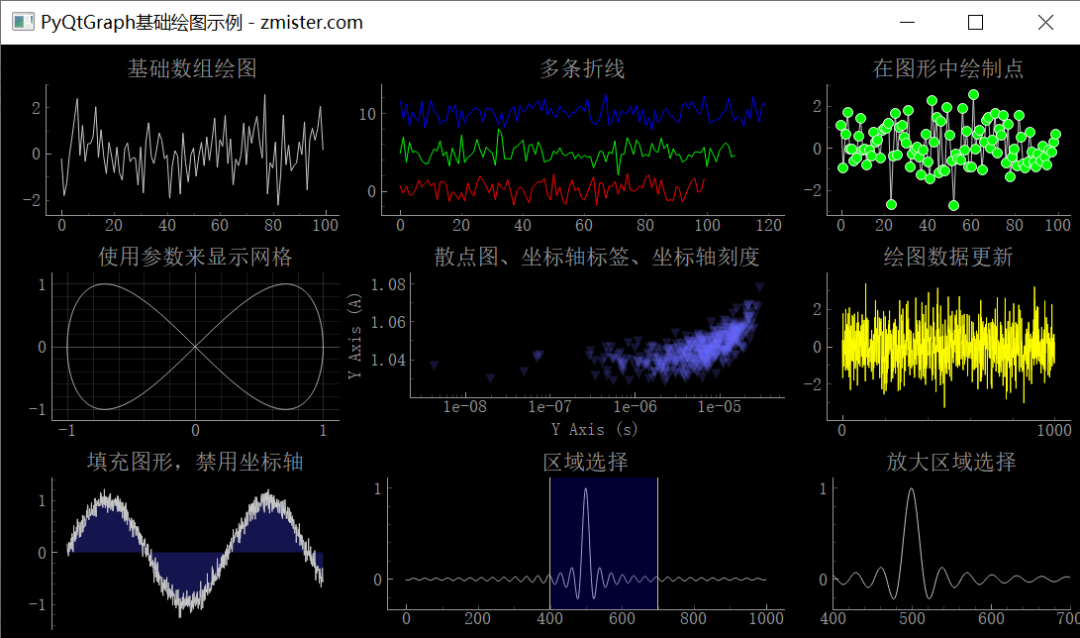Image resolution: width=1080 pixels, height=638 pixels.
Task: Select the plot title 基础数组绘图
Action: click(x=192, y=68)
